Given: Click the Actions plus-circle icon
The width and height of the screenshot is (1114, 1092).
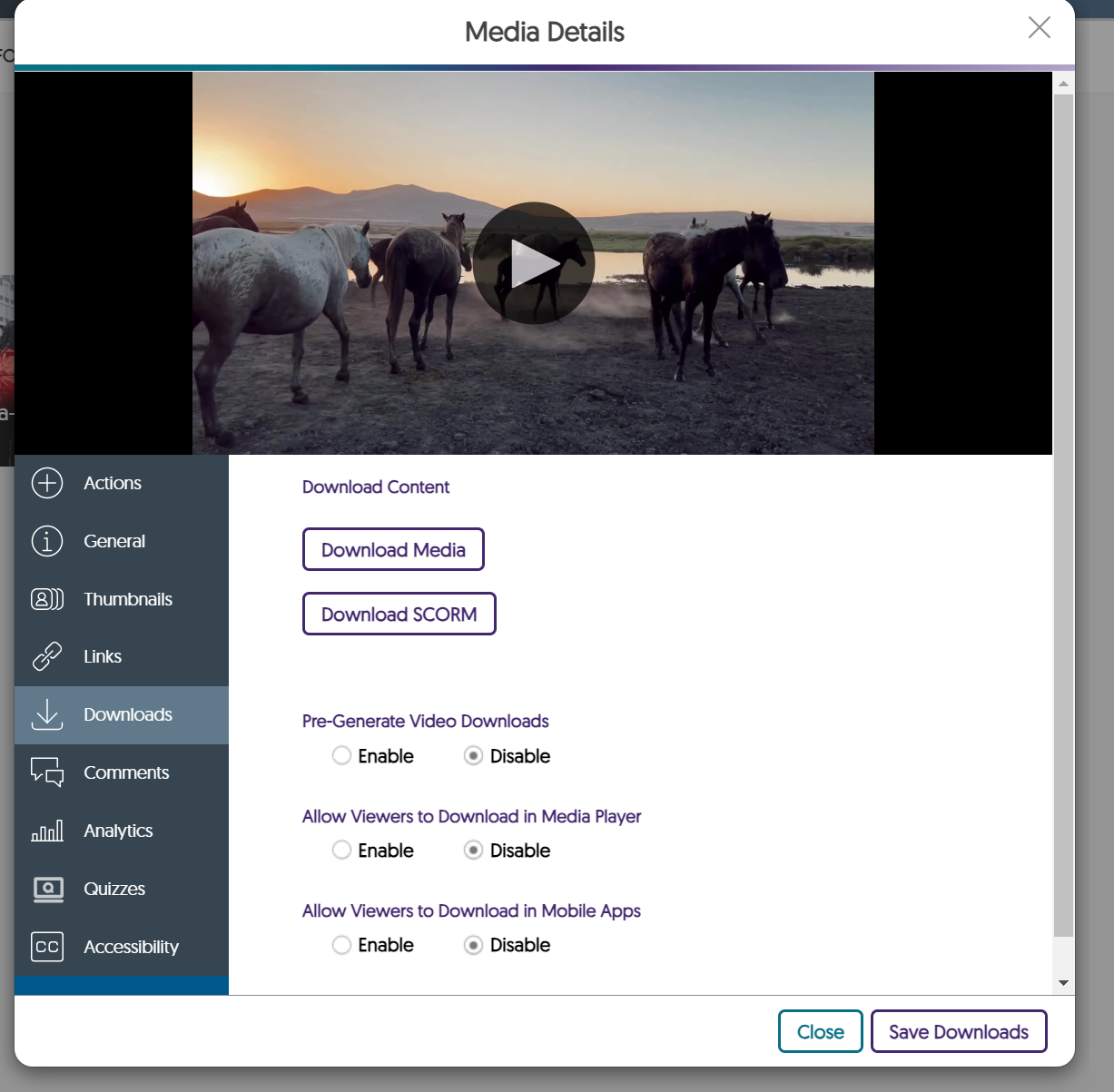Looking at the screenshot, I should click(47, 483).
